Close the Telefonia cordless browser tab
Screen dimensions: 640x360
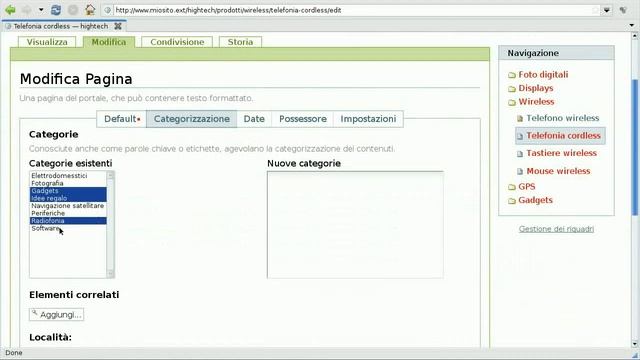click(118, 26)
